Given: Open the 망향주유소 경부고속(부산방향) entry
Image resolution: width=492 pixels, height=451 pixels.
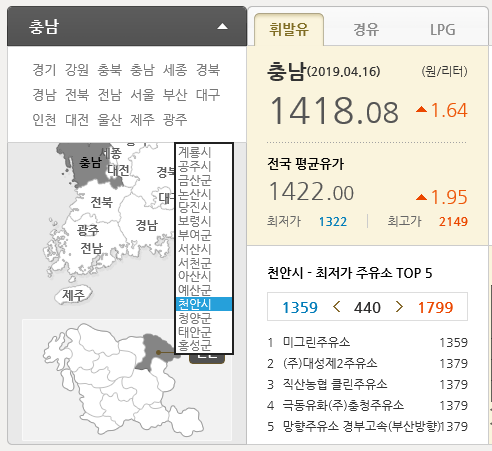Looking at the screenshot, I should click(x=367, y=426).
